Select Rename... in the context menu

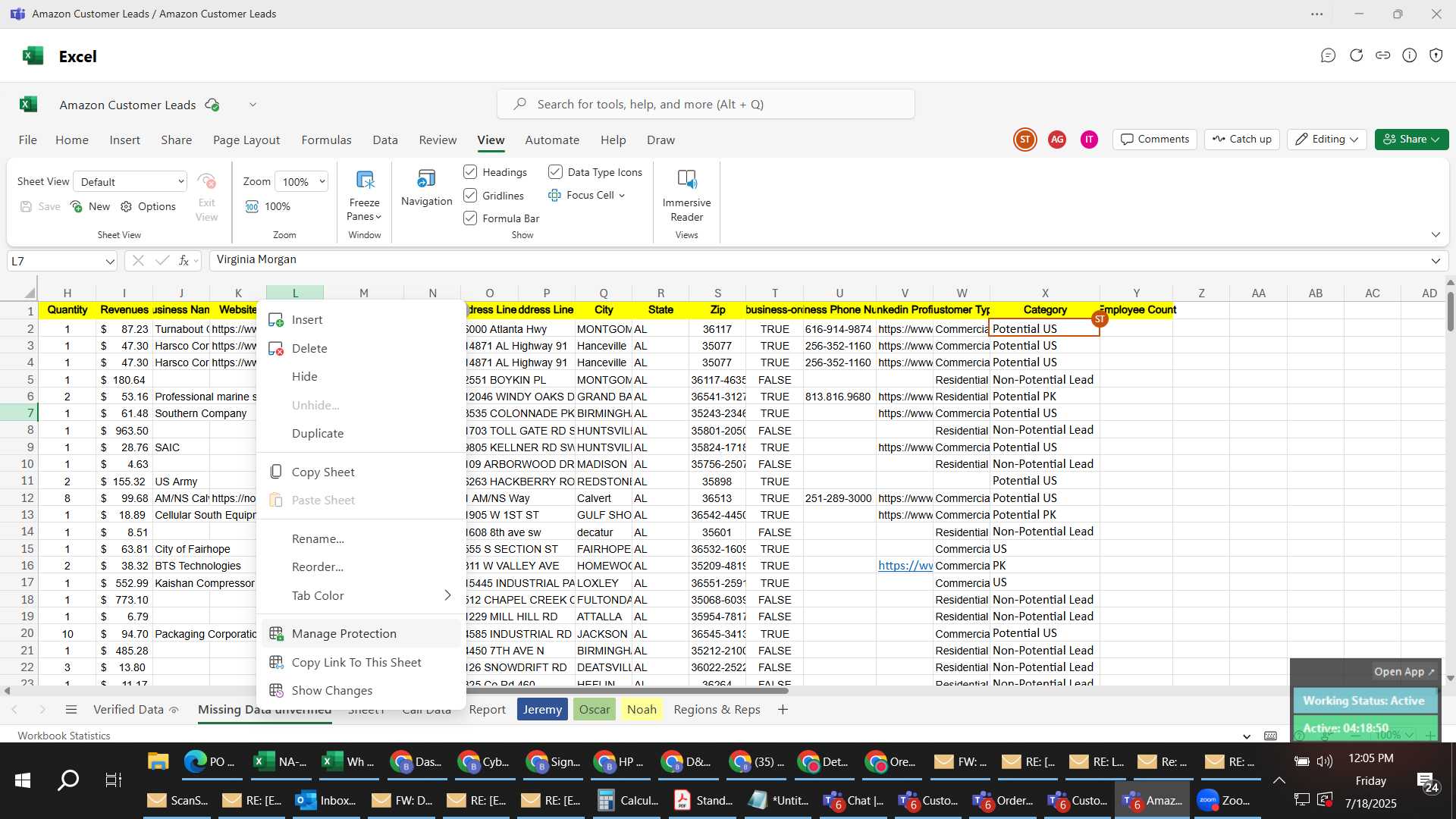[361, 538]
